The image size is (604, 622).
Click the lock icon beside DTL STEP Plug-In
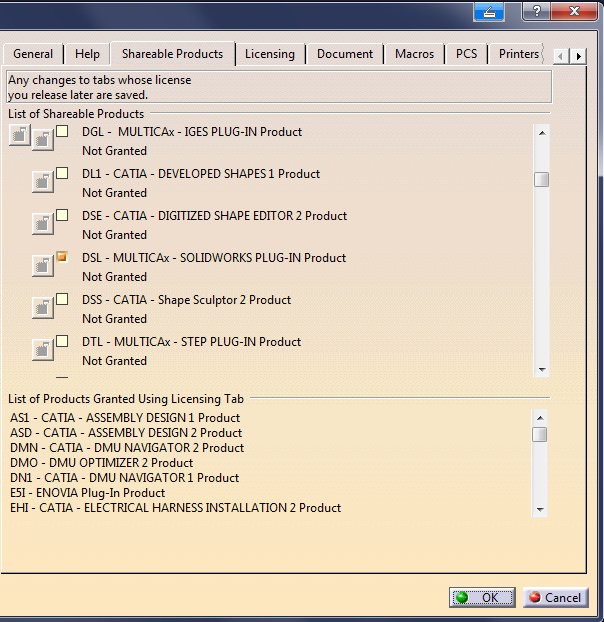tap(43, 350)
